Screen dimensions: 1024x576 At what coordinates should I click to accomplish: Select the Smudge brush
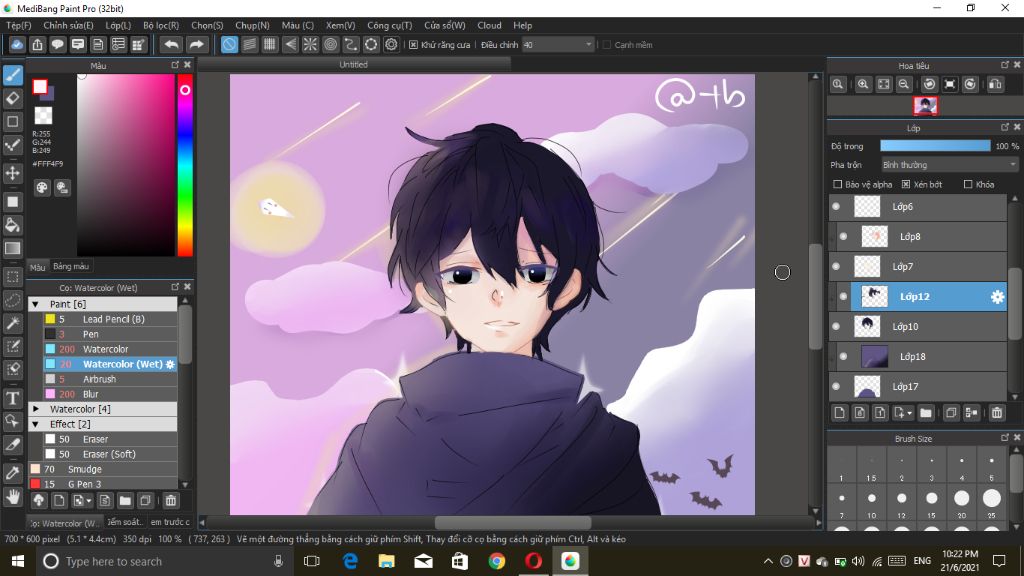[x=103, y=470]
